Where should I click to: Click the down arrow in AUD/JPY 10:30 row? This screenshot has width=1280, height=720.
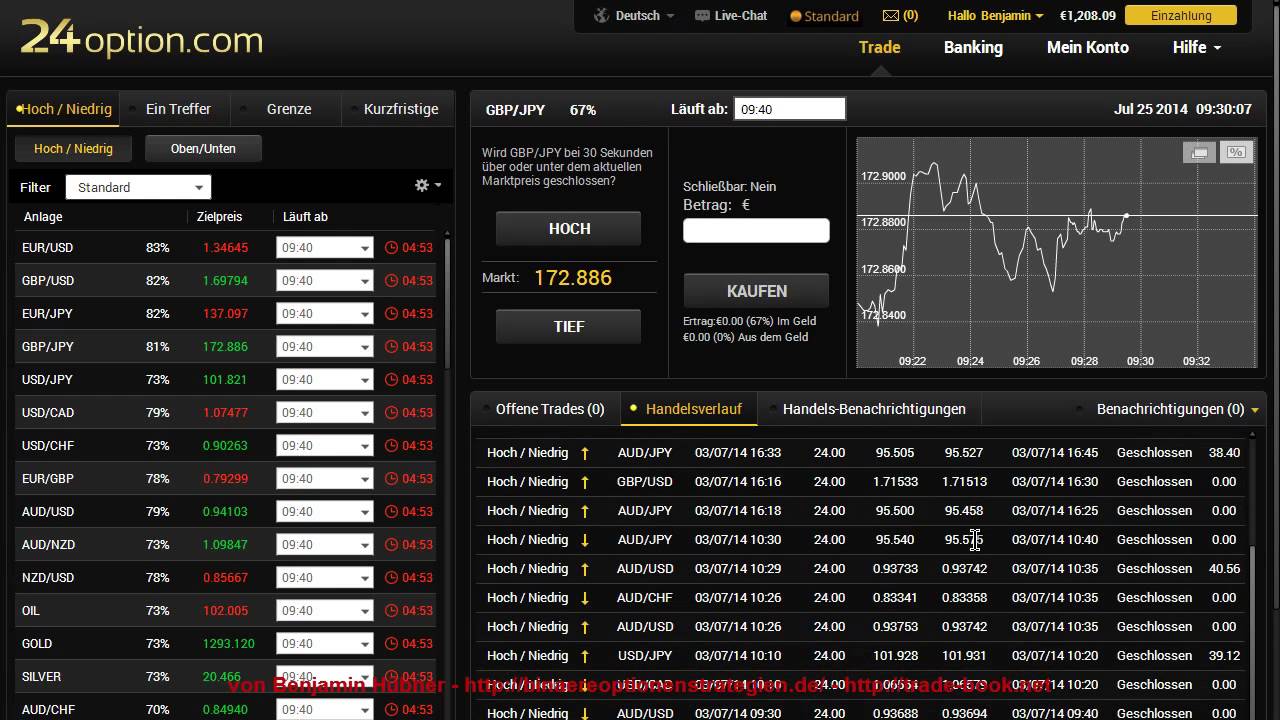tap(585, 540)
